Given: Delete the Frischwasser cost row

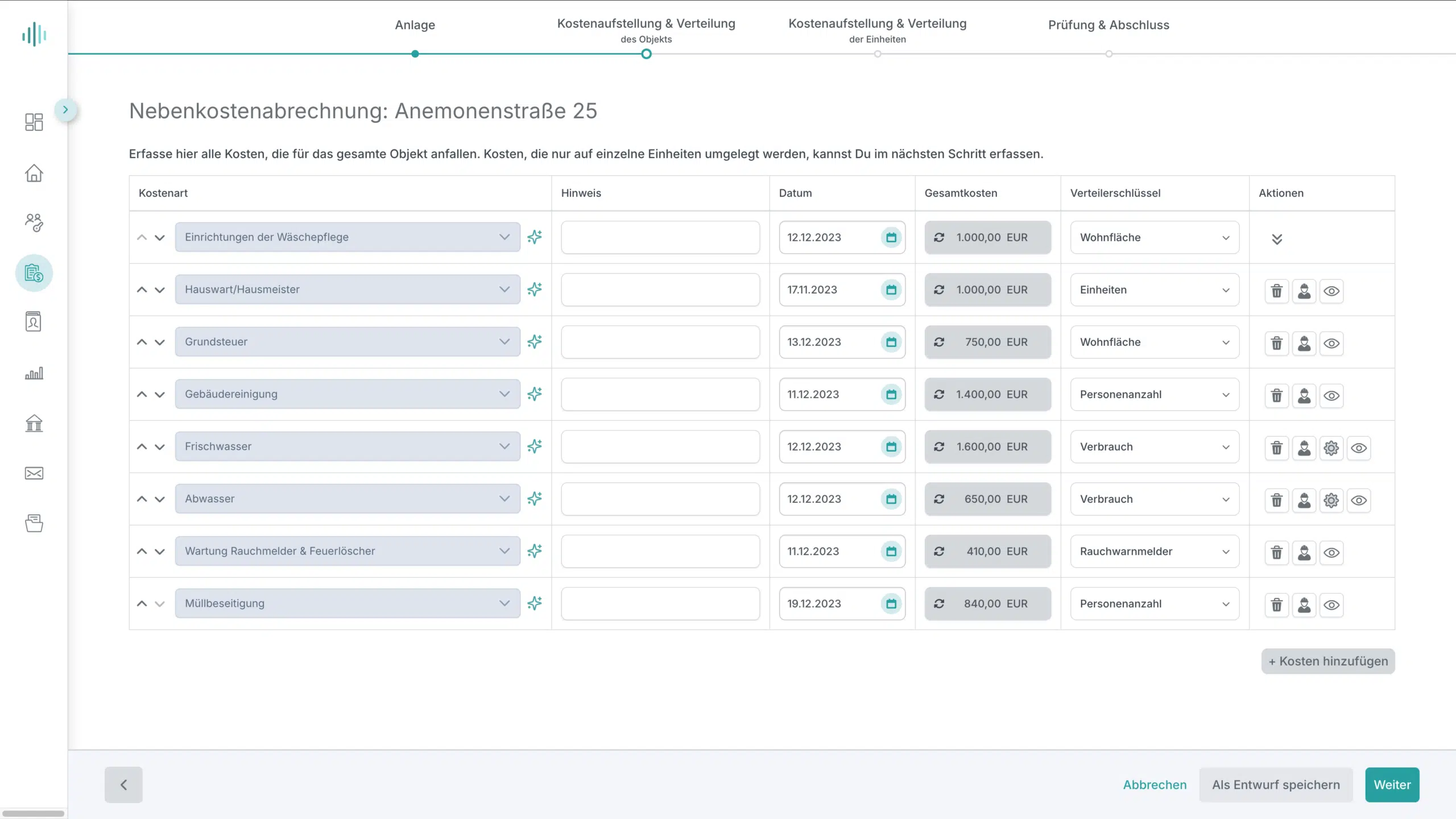Looking at the screenshot, I should coord(1277,448).
